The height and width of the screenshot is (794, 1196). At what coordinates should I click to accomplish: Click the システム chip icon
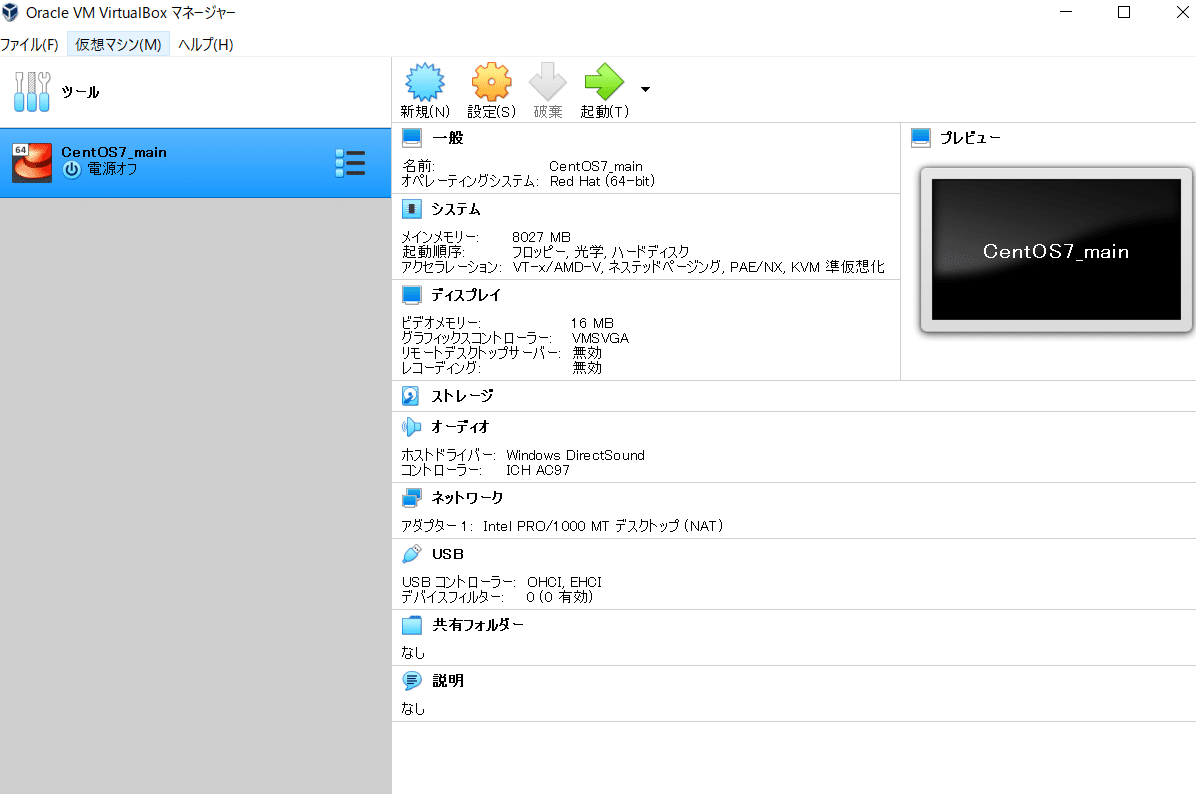412,209
